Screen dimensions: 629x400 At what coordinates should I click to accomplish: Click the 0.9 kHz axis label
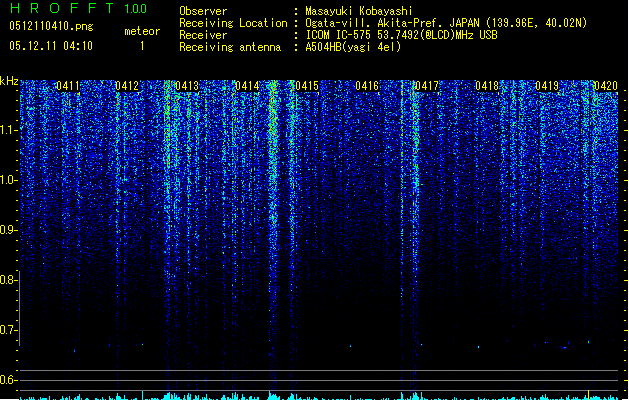click(8, 230)
